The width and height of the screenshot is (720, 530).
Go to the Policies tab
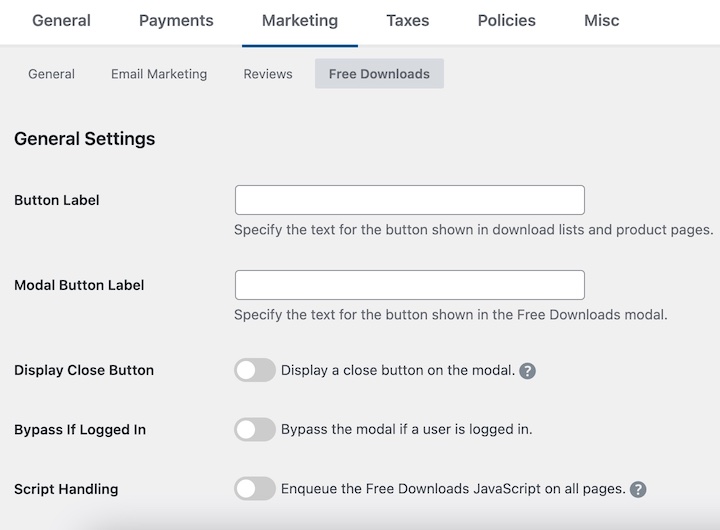pos(506,21)
